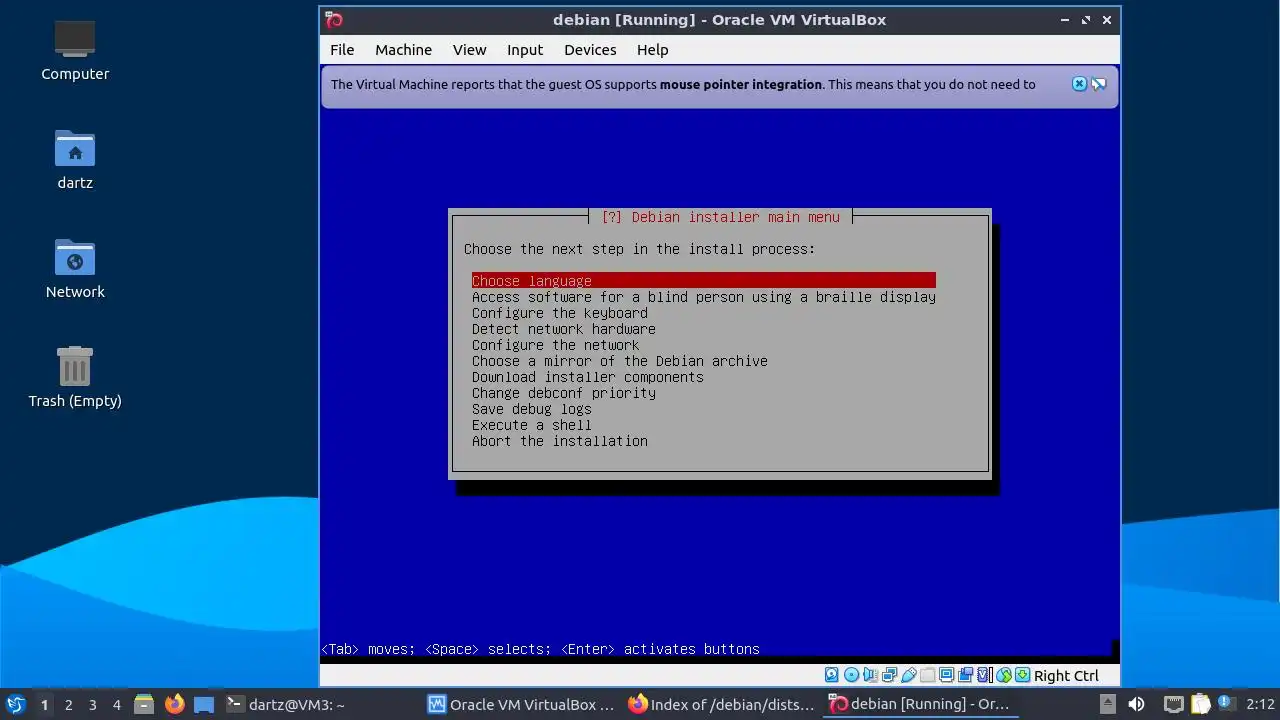The image size is (1280, 720).
Task: Click the wired network tray icon
Action: click(x=1174, y=705)
